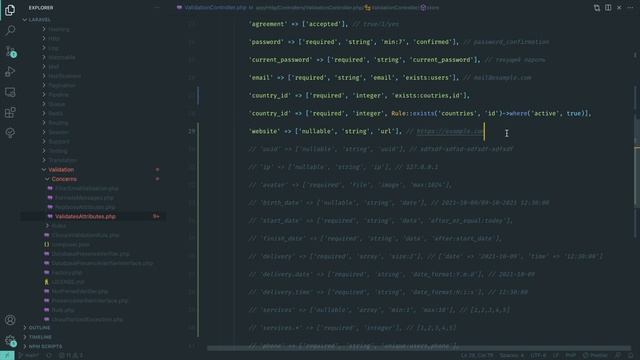The image size is (640, 360).
Task: Click the Prettier status bar item
Action: point(595,356)
